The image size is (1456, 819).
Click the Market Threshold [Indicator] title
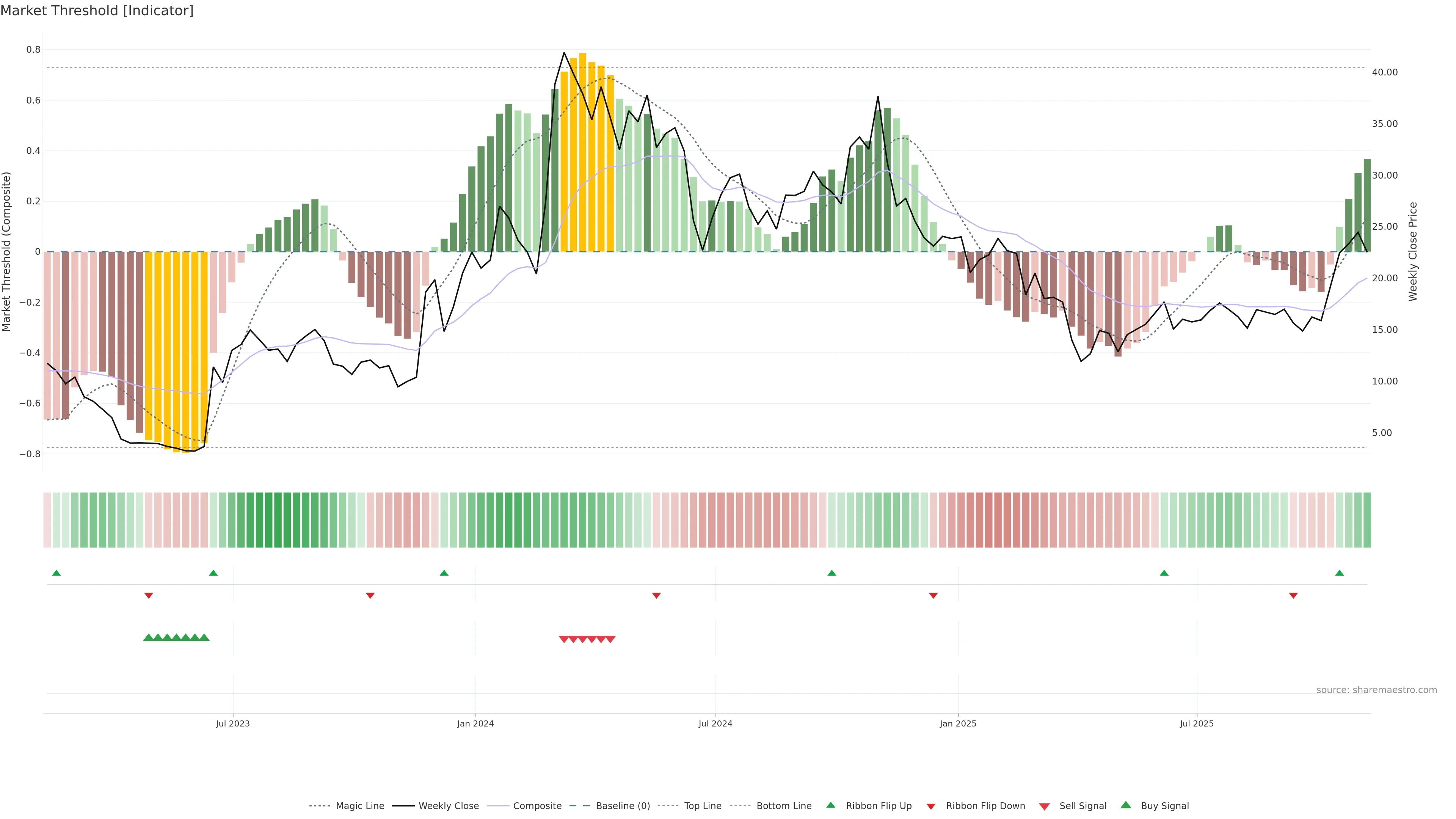(x=97, y=11)
